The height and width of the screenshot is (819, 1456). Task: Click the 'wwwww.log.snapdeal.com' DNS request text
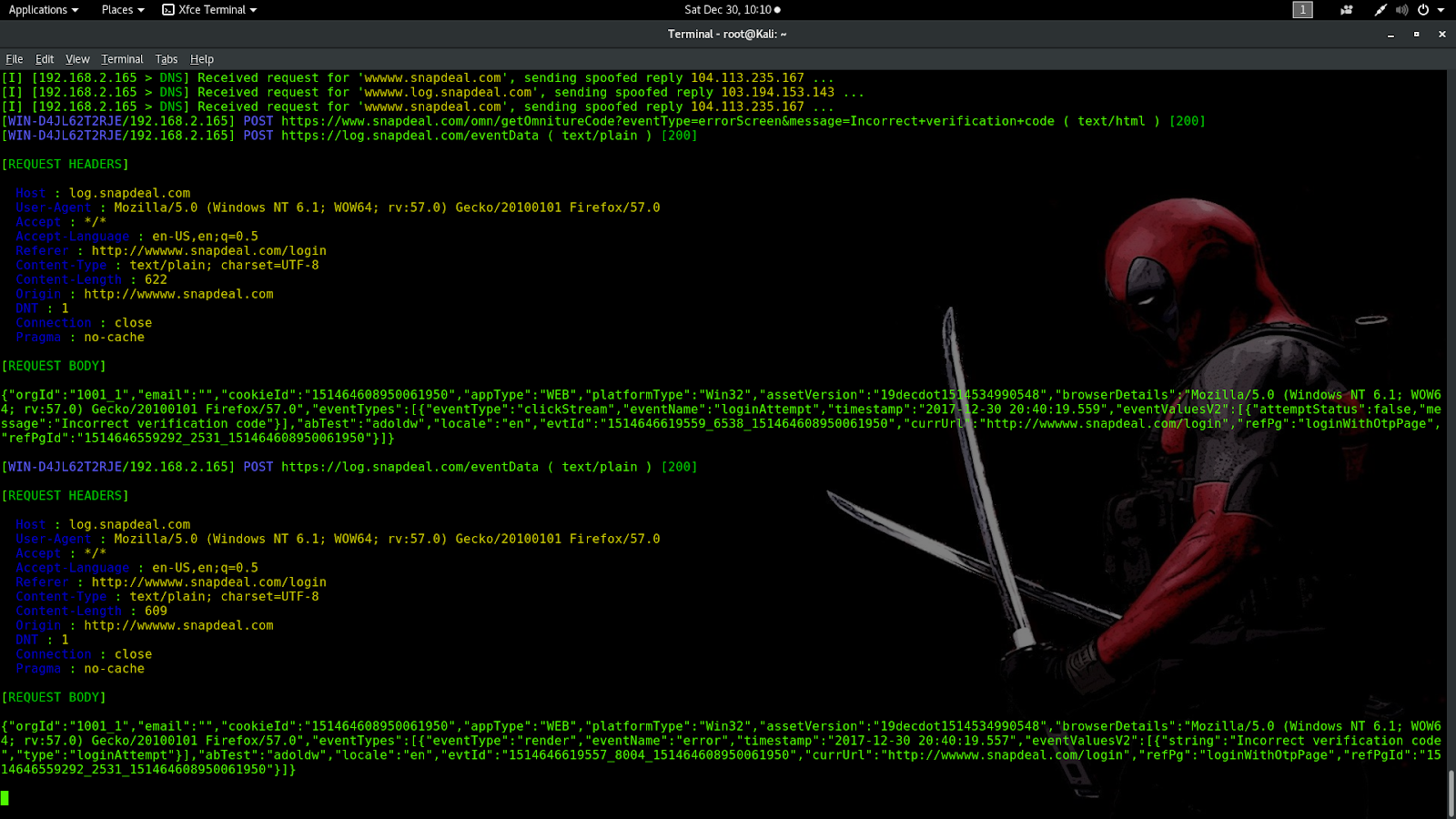tap(449, 92)
